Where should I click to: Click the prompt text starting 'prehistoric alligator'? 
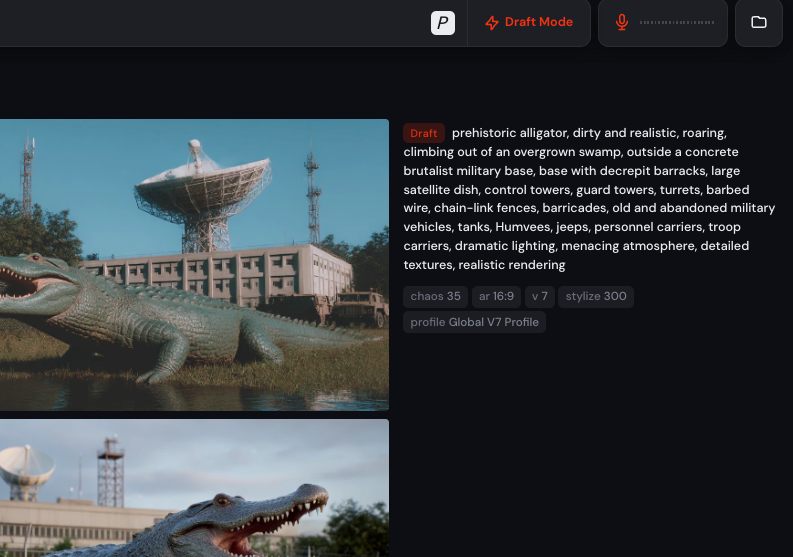pyautogui.click(x=589, y=199)
